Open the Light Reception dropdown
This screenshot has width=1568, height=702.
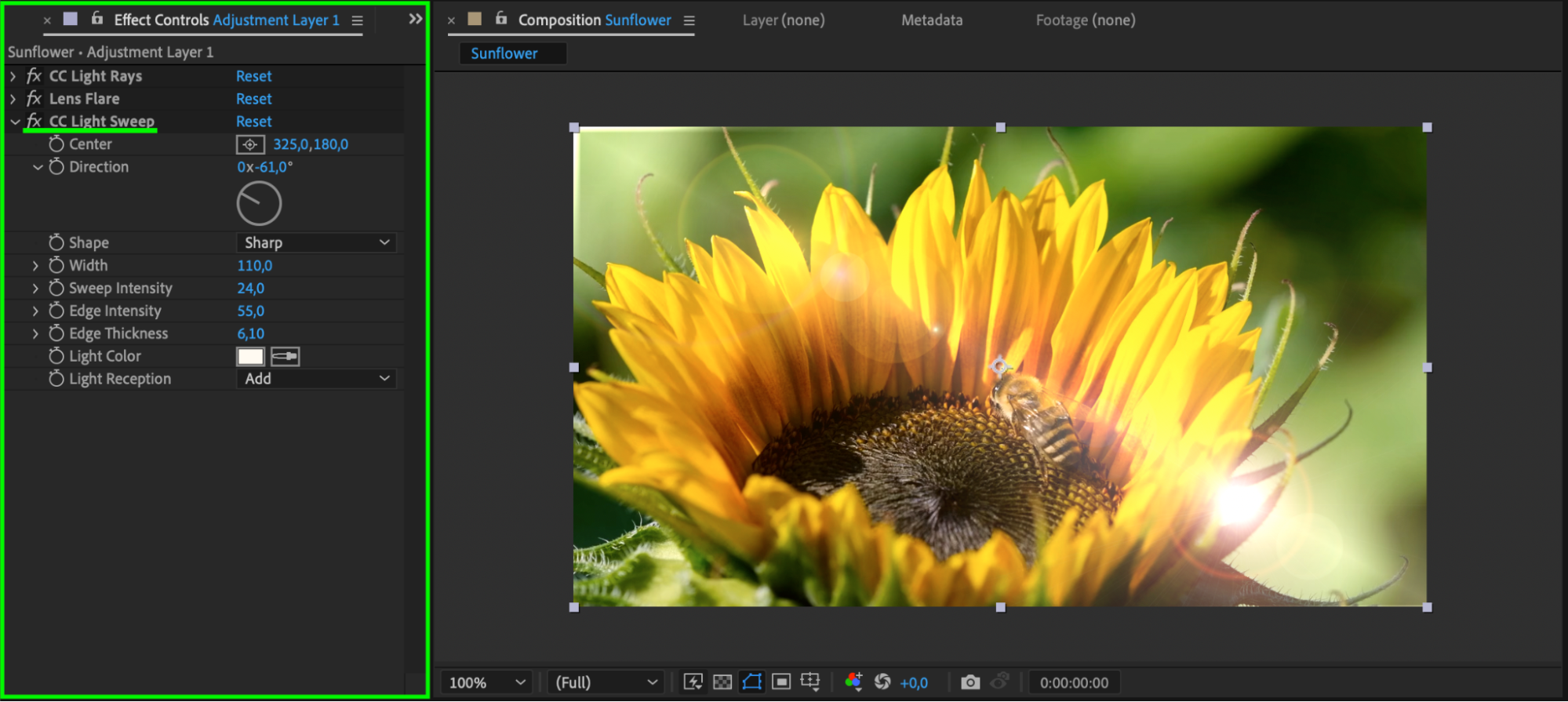pyautogui.click(x=316, y=379)
